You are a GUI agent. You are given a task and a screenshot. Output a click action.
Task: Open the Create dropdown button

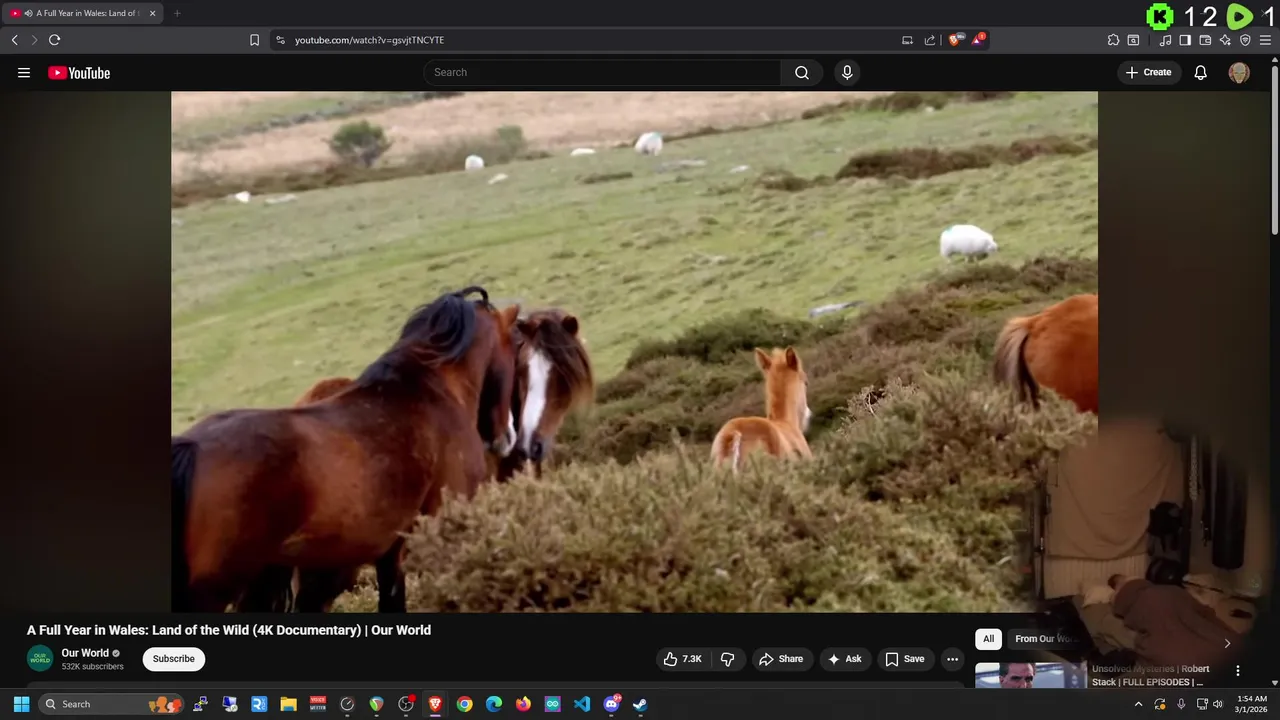click(x=1148, y=72)
